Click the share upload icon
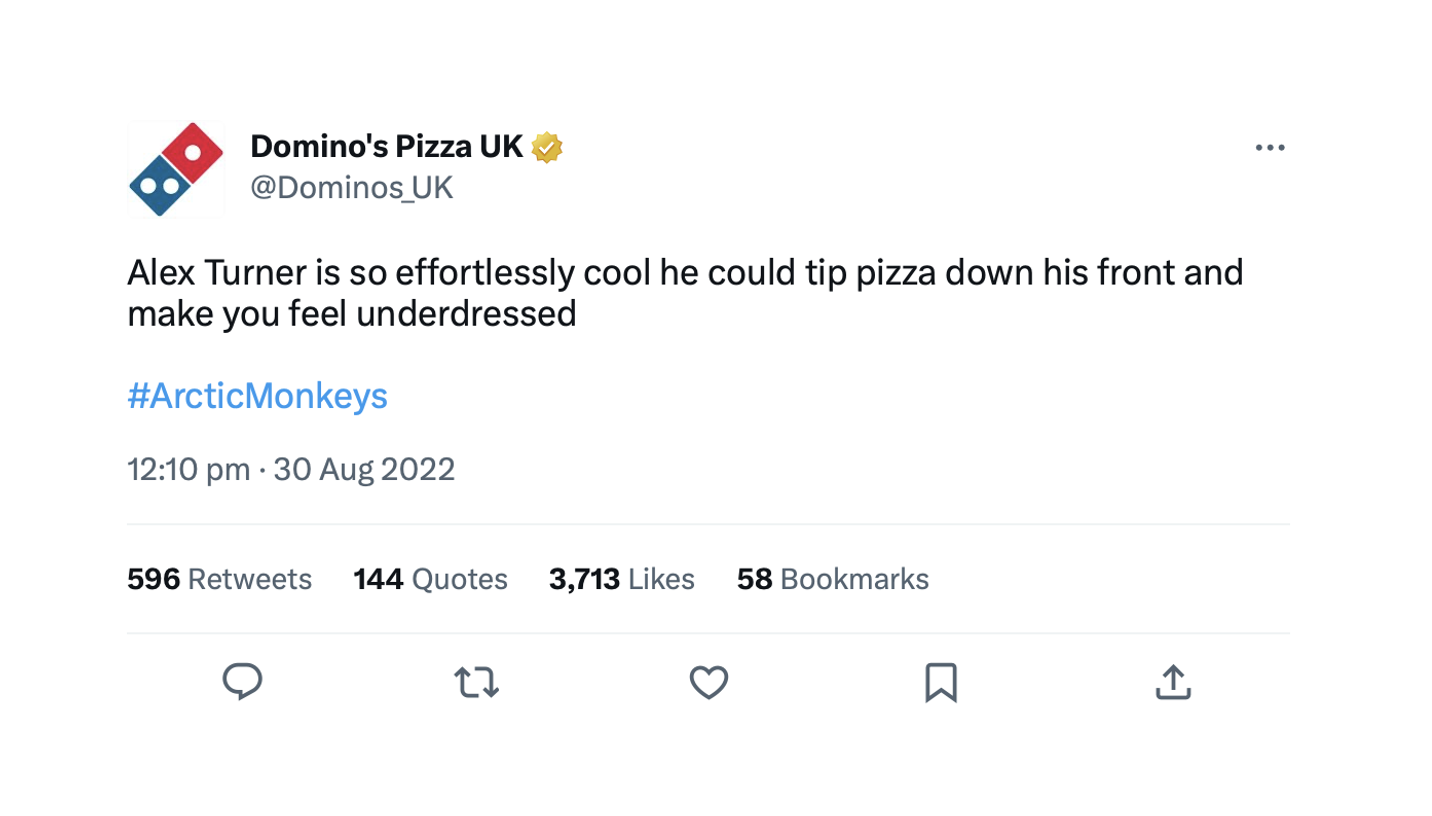The height and width of the screenshot is (816, 1432). [1174, 682]
